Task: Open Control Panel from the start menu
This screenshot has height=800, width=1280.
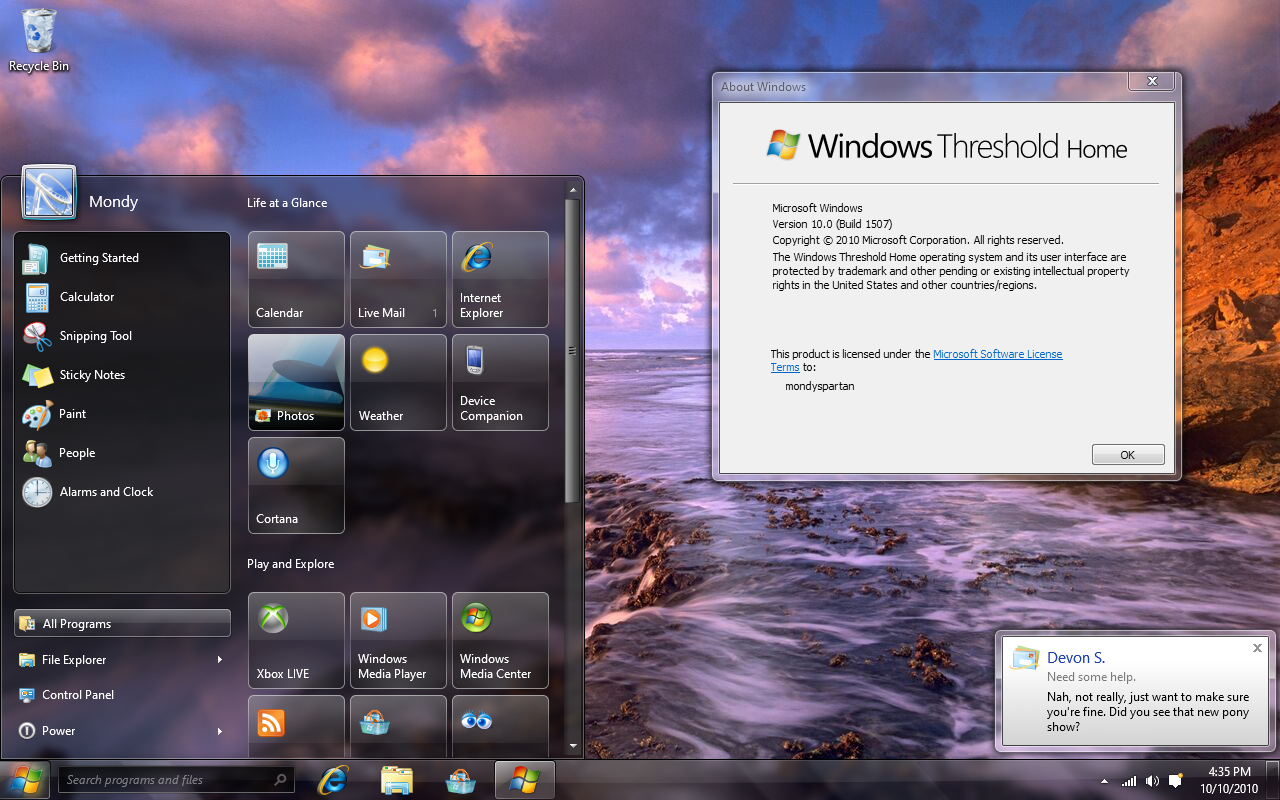Action: pyautogui.click(x=123, y=695)
